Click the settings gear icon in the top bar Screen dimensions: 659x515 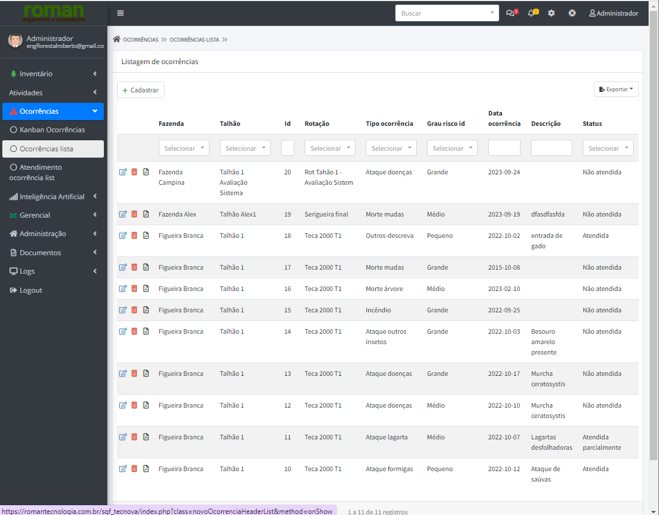(551, 13)
